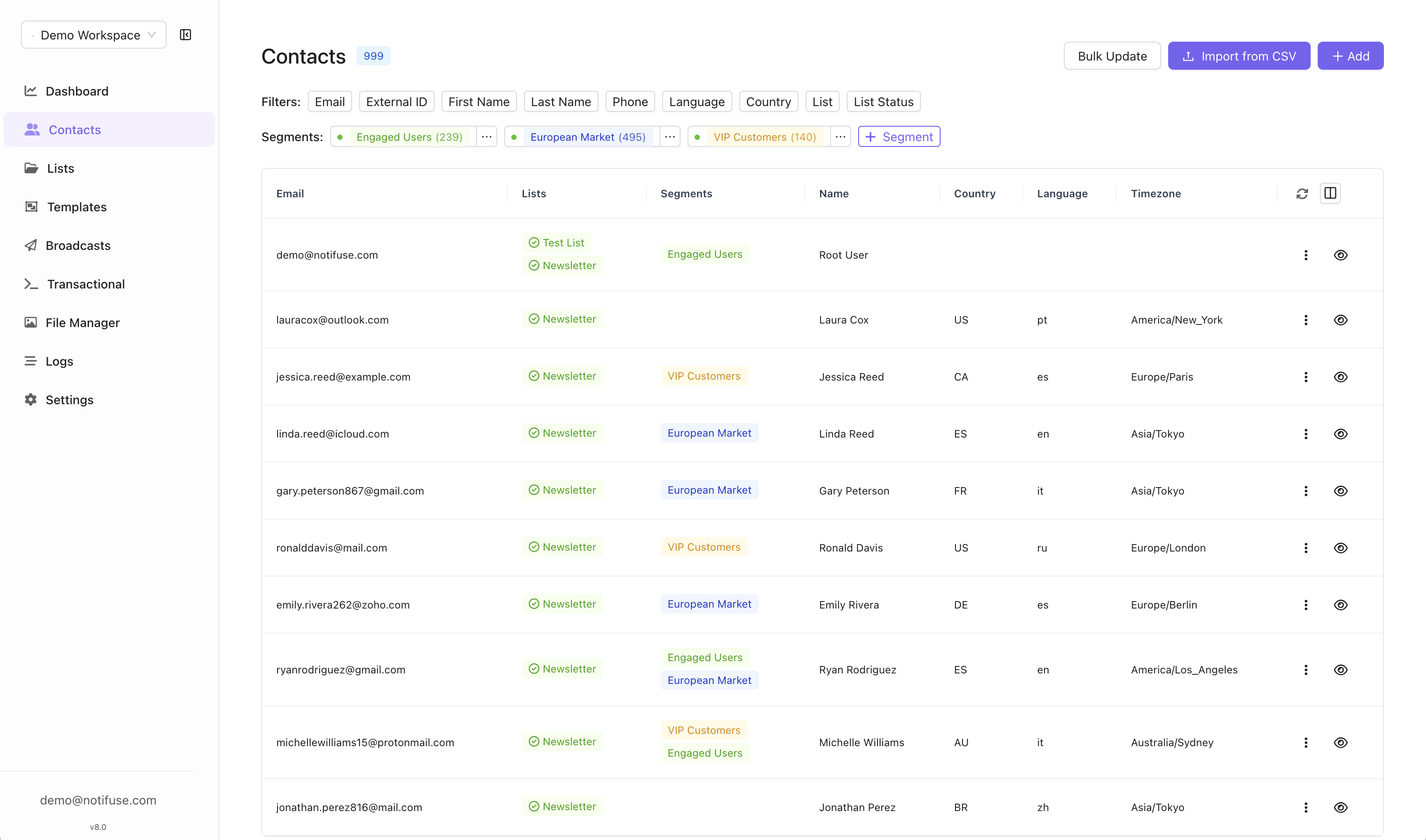The width and height of the screenshot is (1426, 840).
Task: Open Engaged Users segment options menu
Action: 486,137
